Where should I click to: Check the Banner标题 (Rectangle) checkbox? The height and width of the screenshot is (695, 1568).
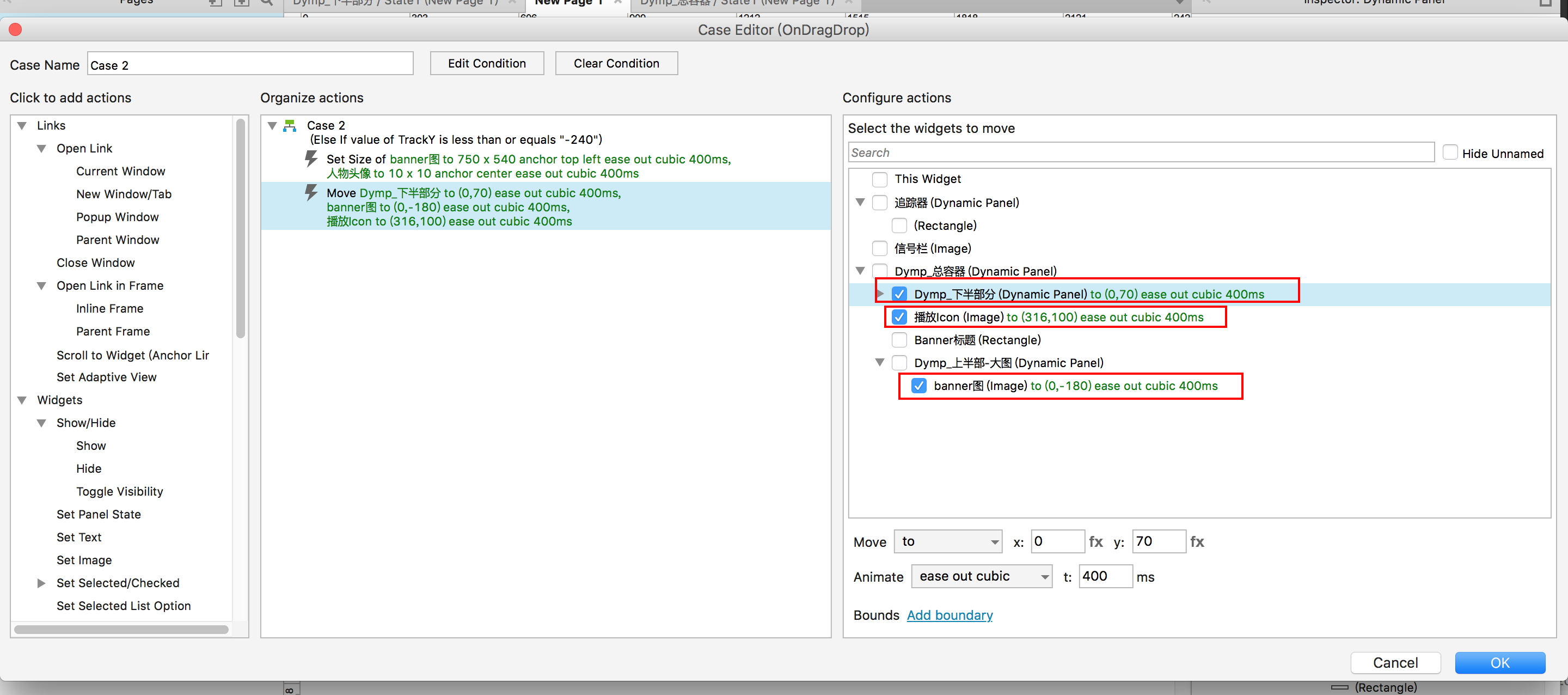(899, 340)
